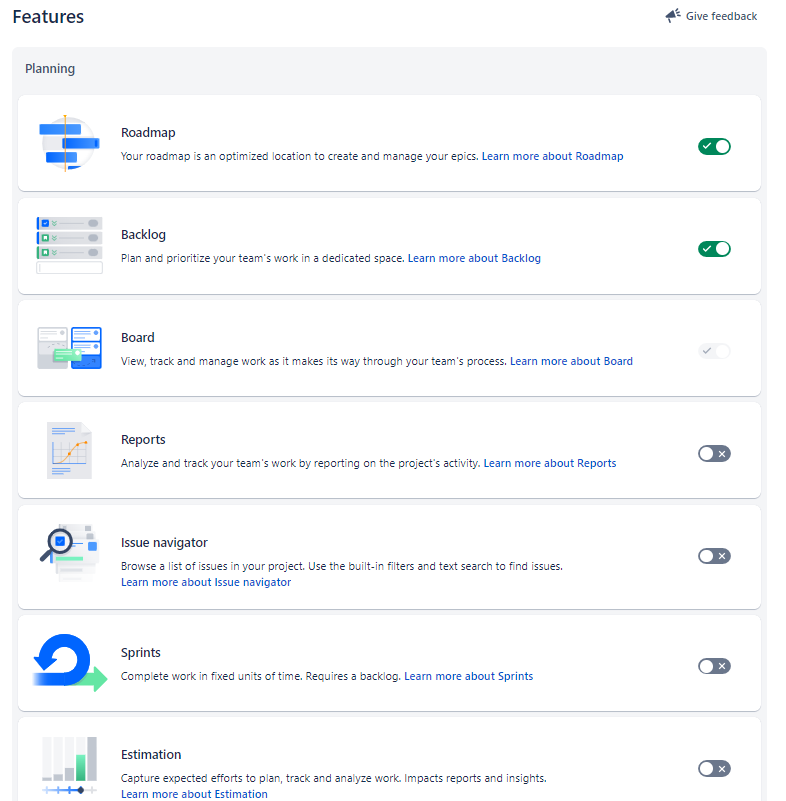Follow the Learn more about Reports link

(x=550, y=463)
